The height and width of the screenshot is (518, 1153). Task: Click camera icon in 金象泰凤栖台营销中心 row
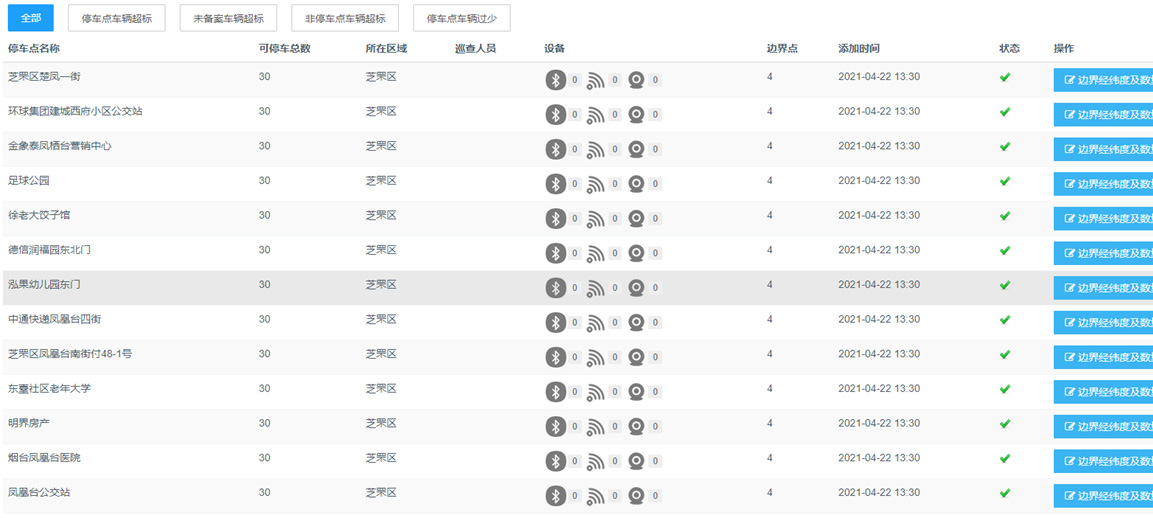(636, 149)
